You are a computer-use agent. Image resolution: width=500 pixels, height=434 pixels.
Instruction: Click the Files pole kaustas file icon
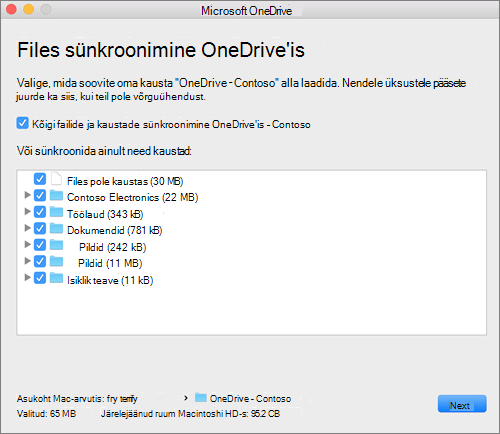(56, 179)
